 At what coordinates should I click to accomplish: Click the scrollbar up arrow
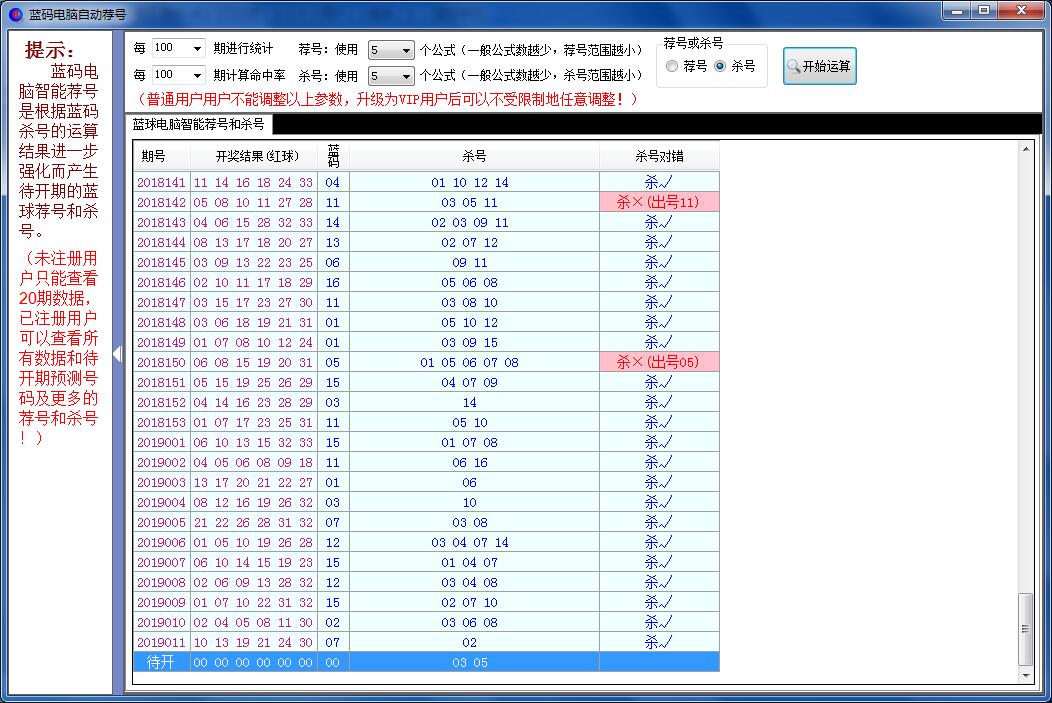pyautogui.click(x=1027, y=148)
